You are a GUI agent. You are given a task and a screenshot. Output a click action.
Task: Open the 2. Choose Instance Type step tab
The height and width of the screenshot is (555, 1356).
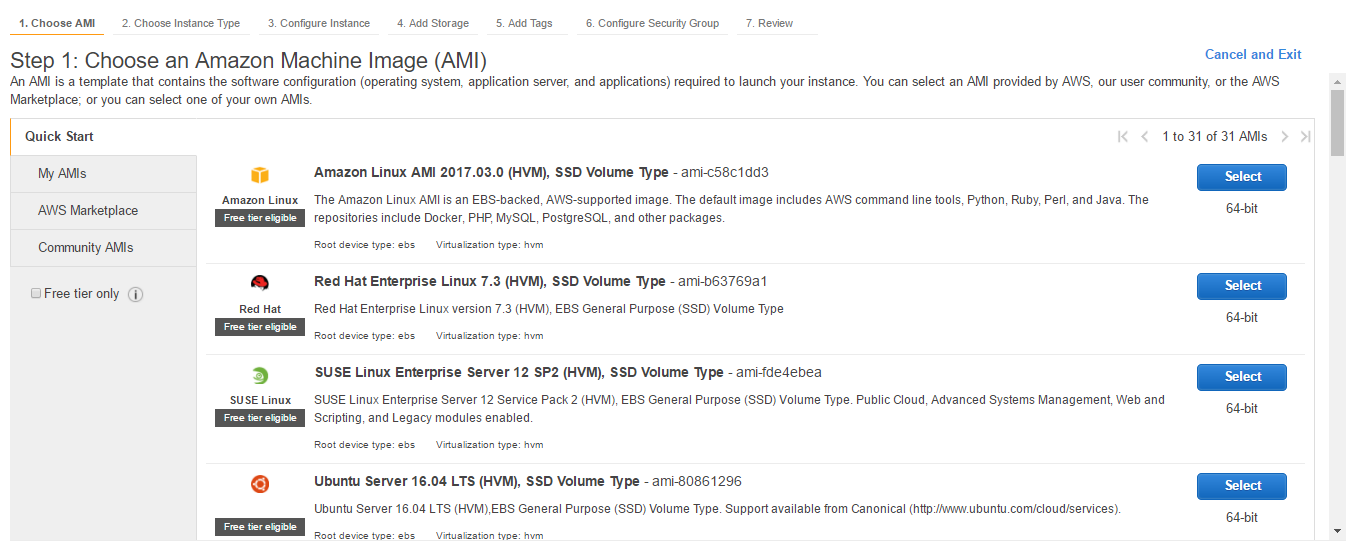tap(180, 23)
